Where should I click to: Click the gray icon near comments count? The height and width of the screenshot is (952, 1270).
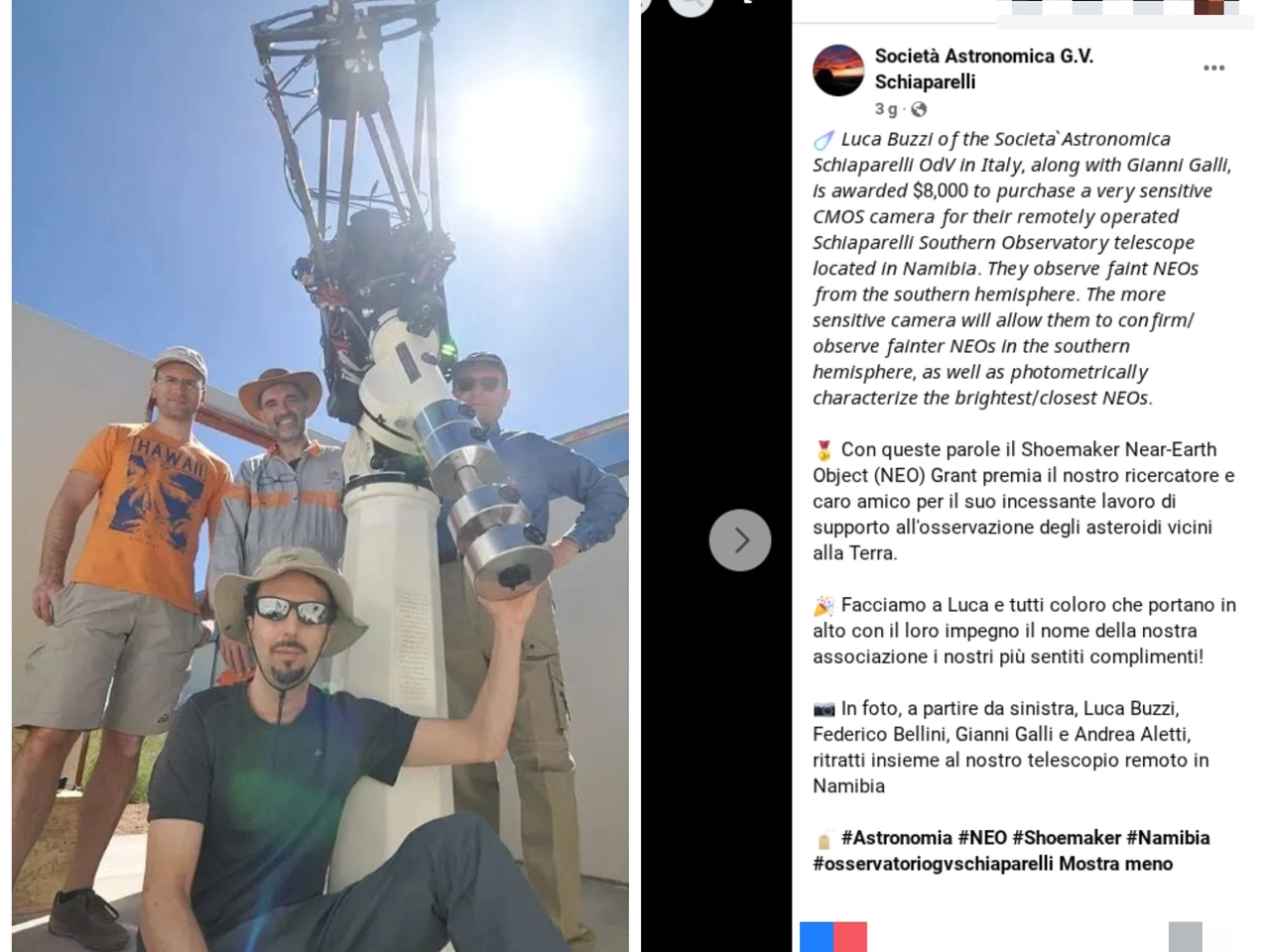[1185, 937]
